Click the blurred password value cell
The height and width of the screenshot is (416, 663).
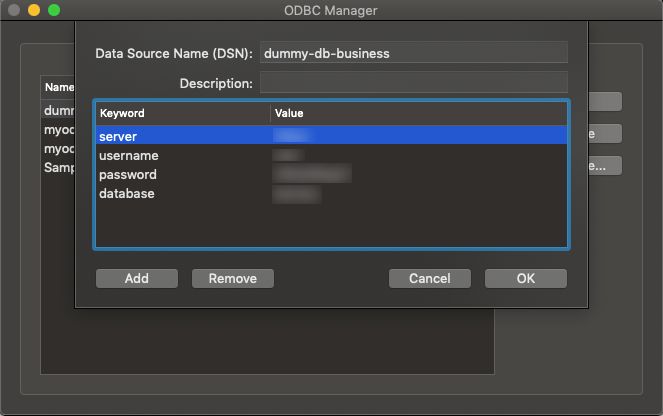point(312,174)
